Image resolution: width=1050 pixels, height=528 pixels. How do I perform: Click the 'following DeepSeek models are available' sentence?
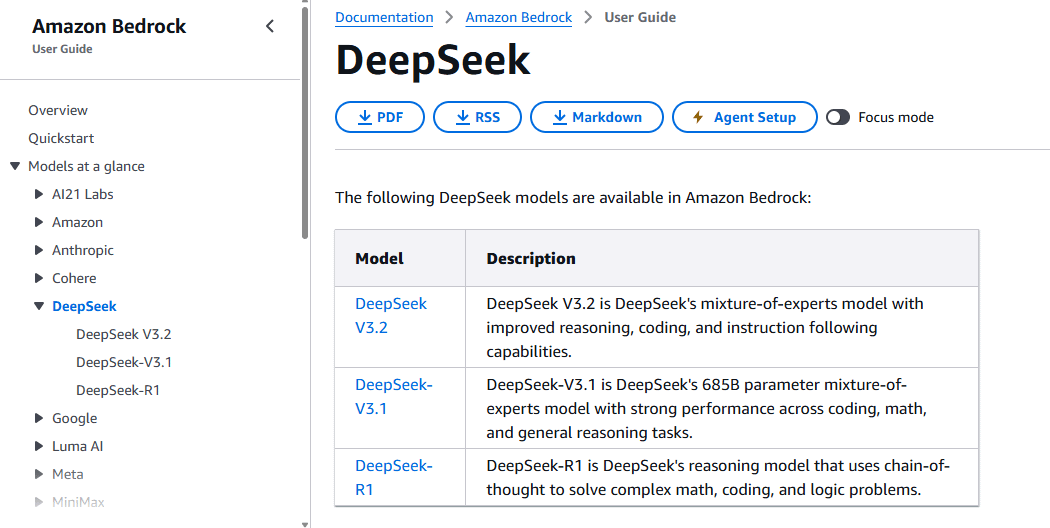point(573,198)
